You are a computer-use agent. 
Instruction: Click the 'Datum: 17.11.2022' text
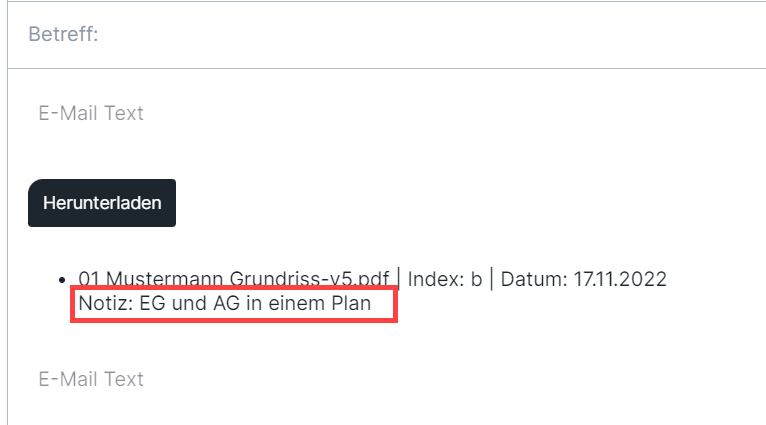click(583, 279)
